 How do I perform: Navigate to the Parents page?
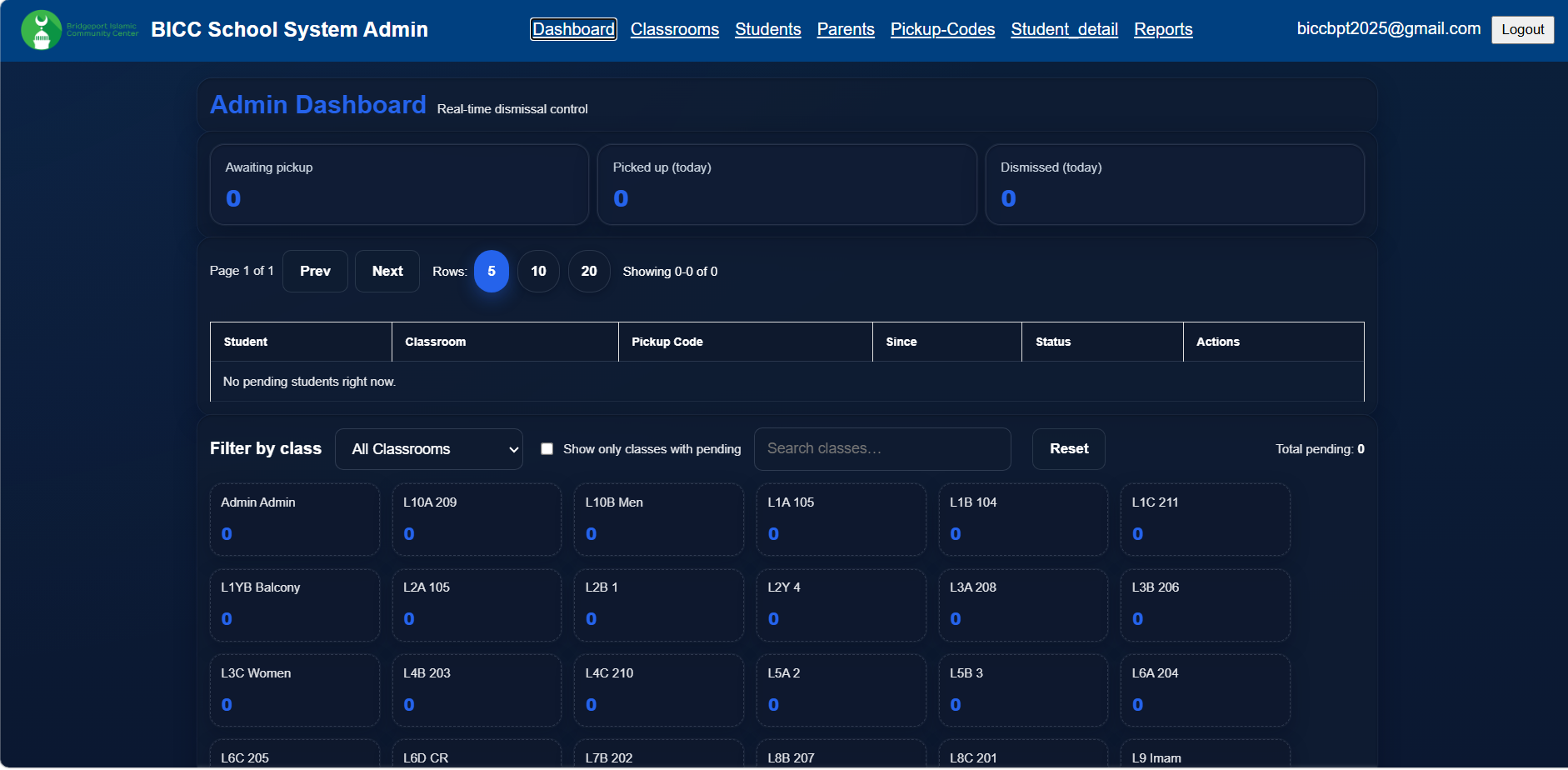[x=846, y=29]
